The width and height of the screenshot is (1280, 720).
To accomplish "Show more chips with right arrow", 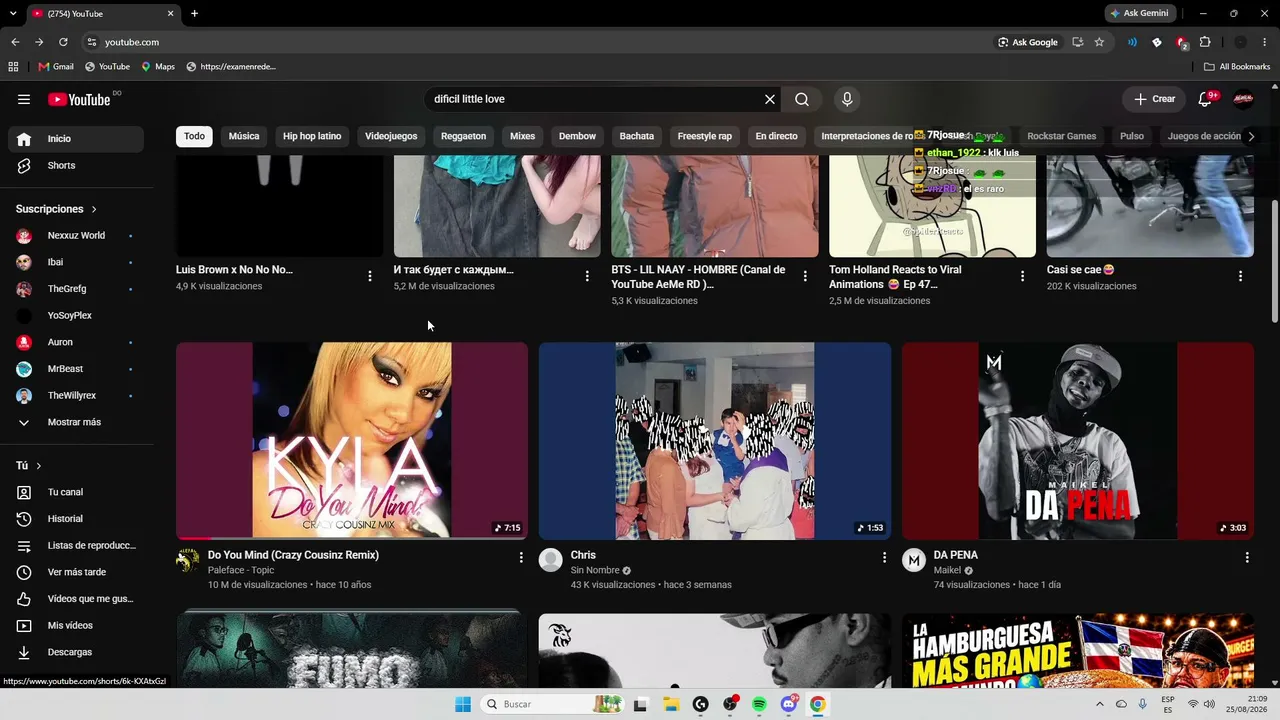I will point(1251,136).
